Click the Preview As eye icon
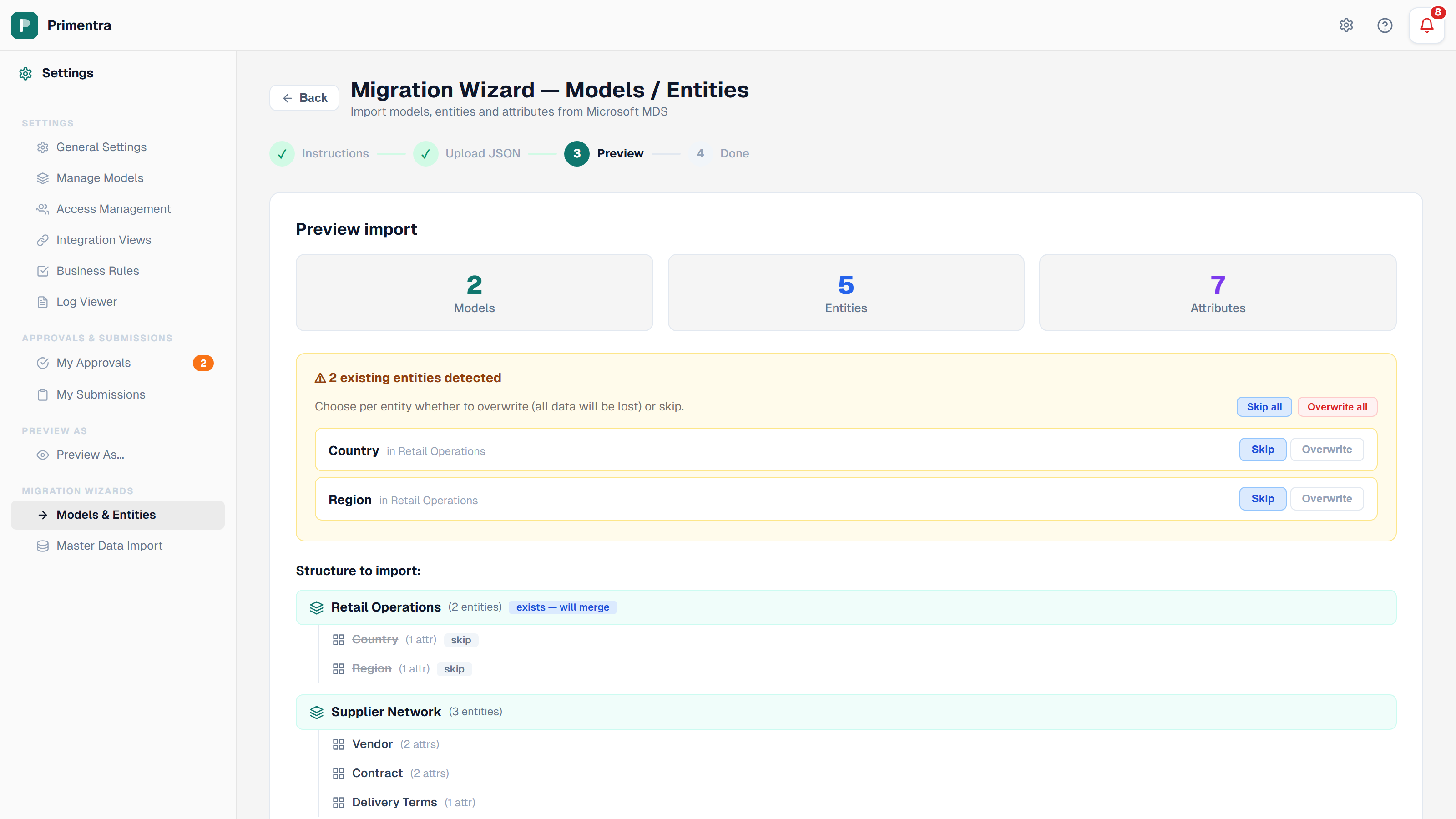Image resolution: width=1456 pixels, height=819 pixels. click(43, 455)
